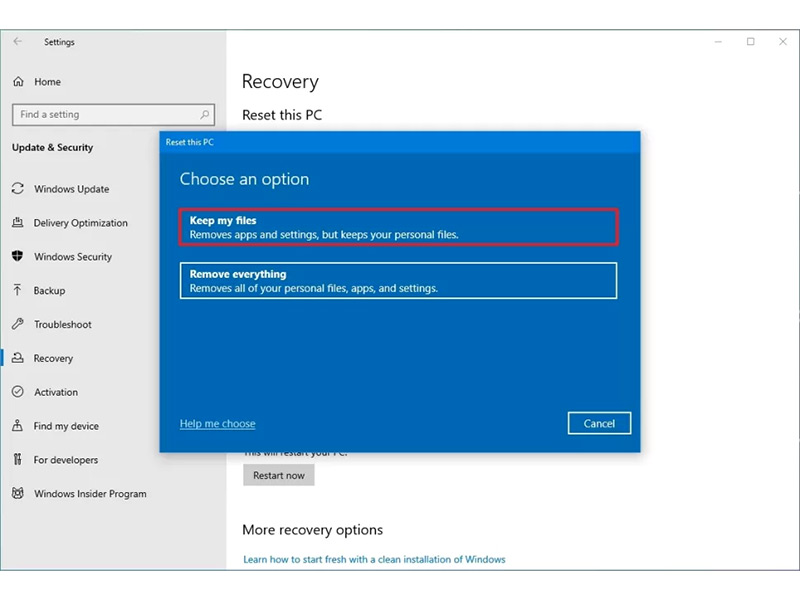Click the Find my device icon

point(18,426)
